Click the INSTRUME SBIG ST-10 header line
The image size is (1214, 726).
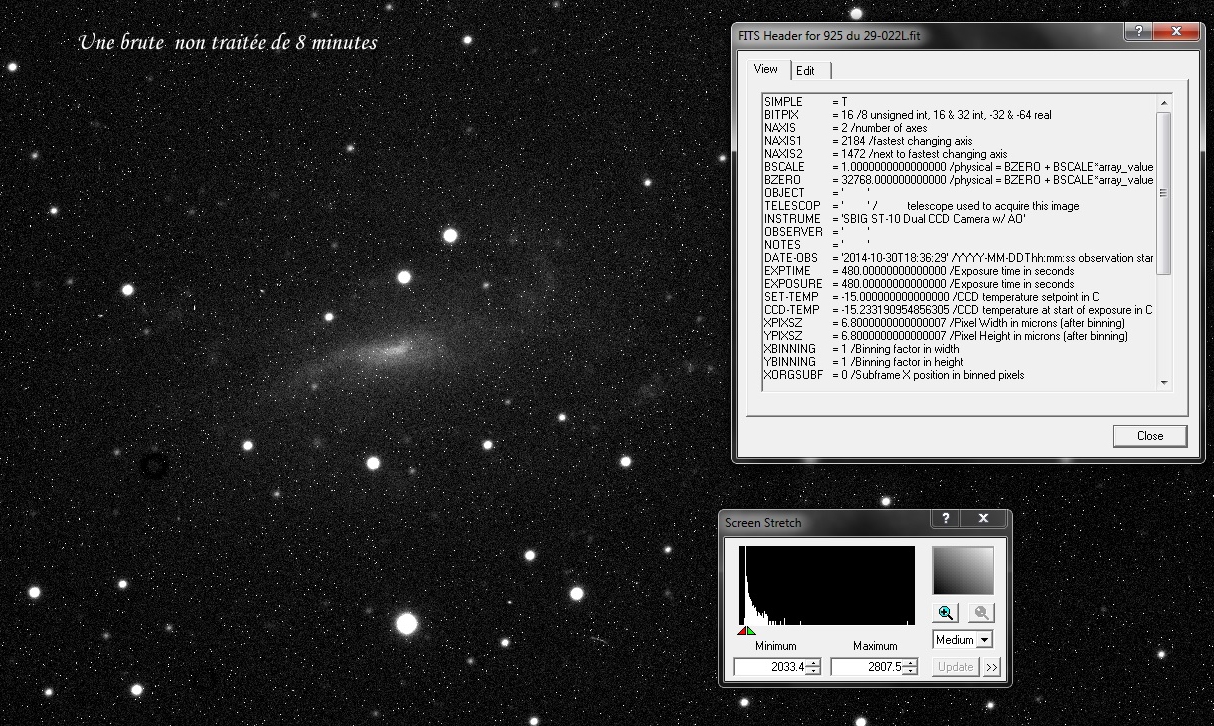[x=895, y=219]
